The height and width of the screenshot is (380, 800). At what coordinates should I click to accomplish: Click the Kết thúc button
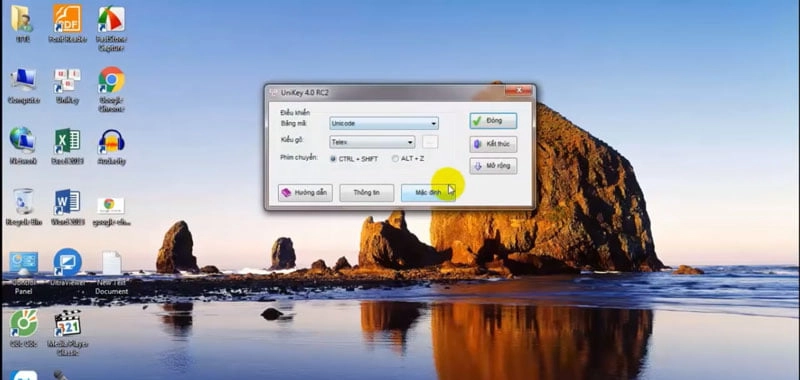pyautogui.click(x=493, y=144)
